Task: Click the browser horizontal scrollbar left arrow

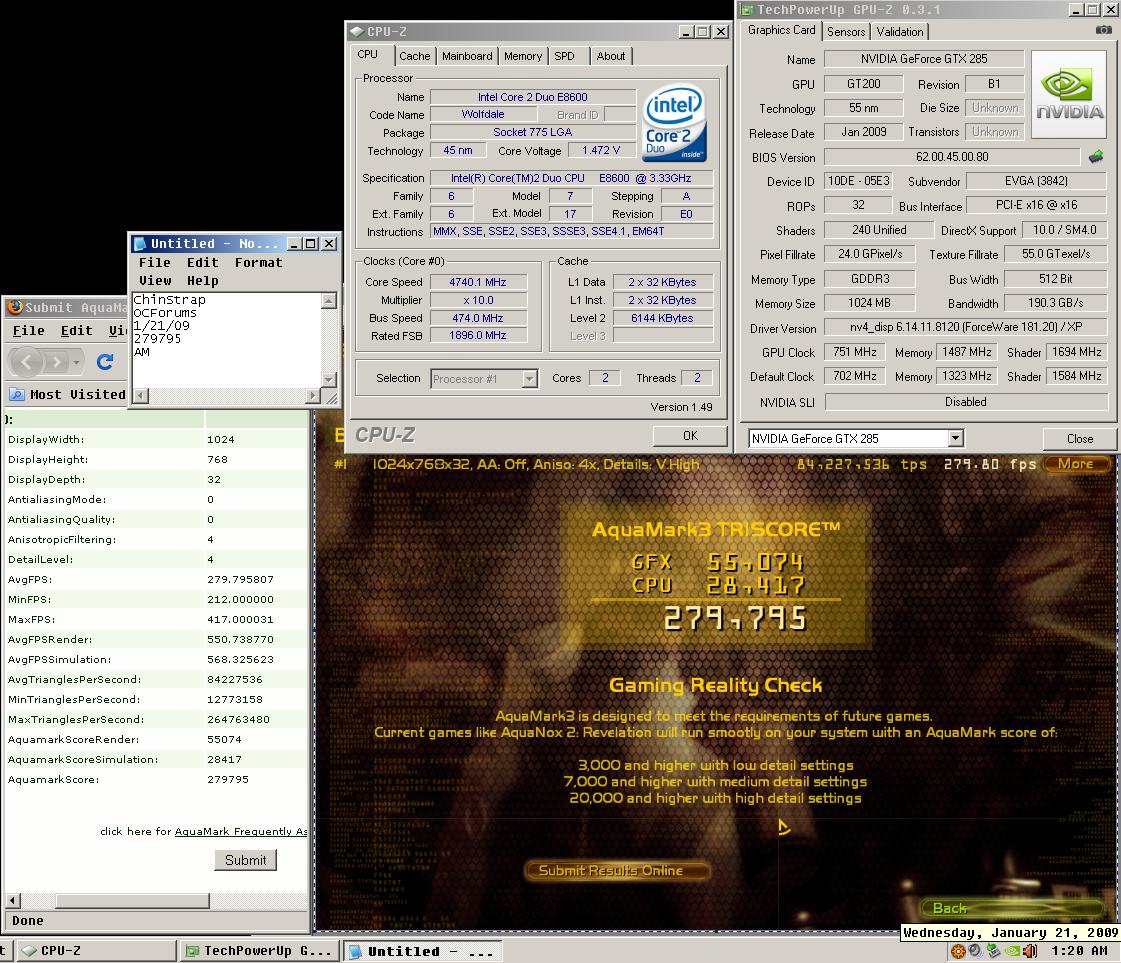Action: [x=14, y=901]
